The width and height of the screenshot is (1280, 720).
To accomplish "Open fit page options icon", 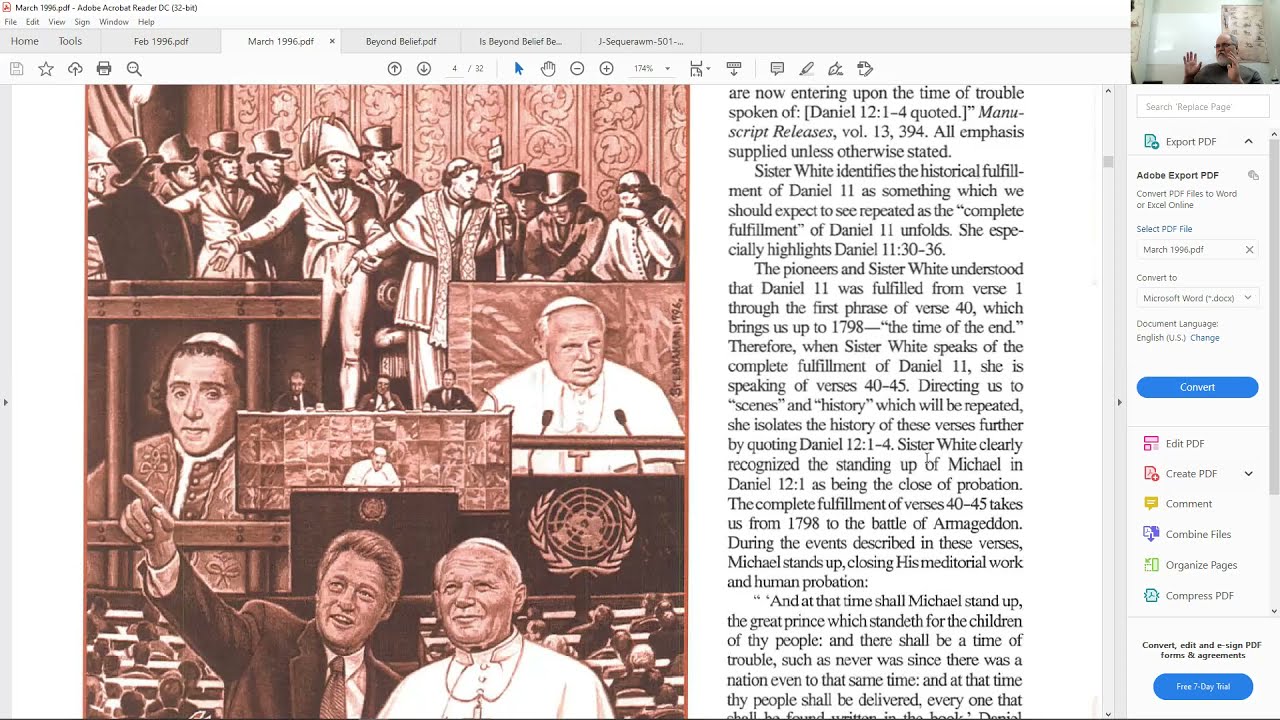I will click(699, 69).
